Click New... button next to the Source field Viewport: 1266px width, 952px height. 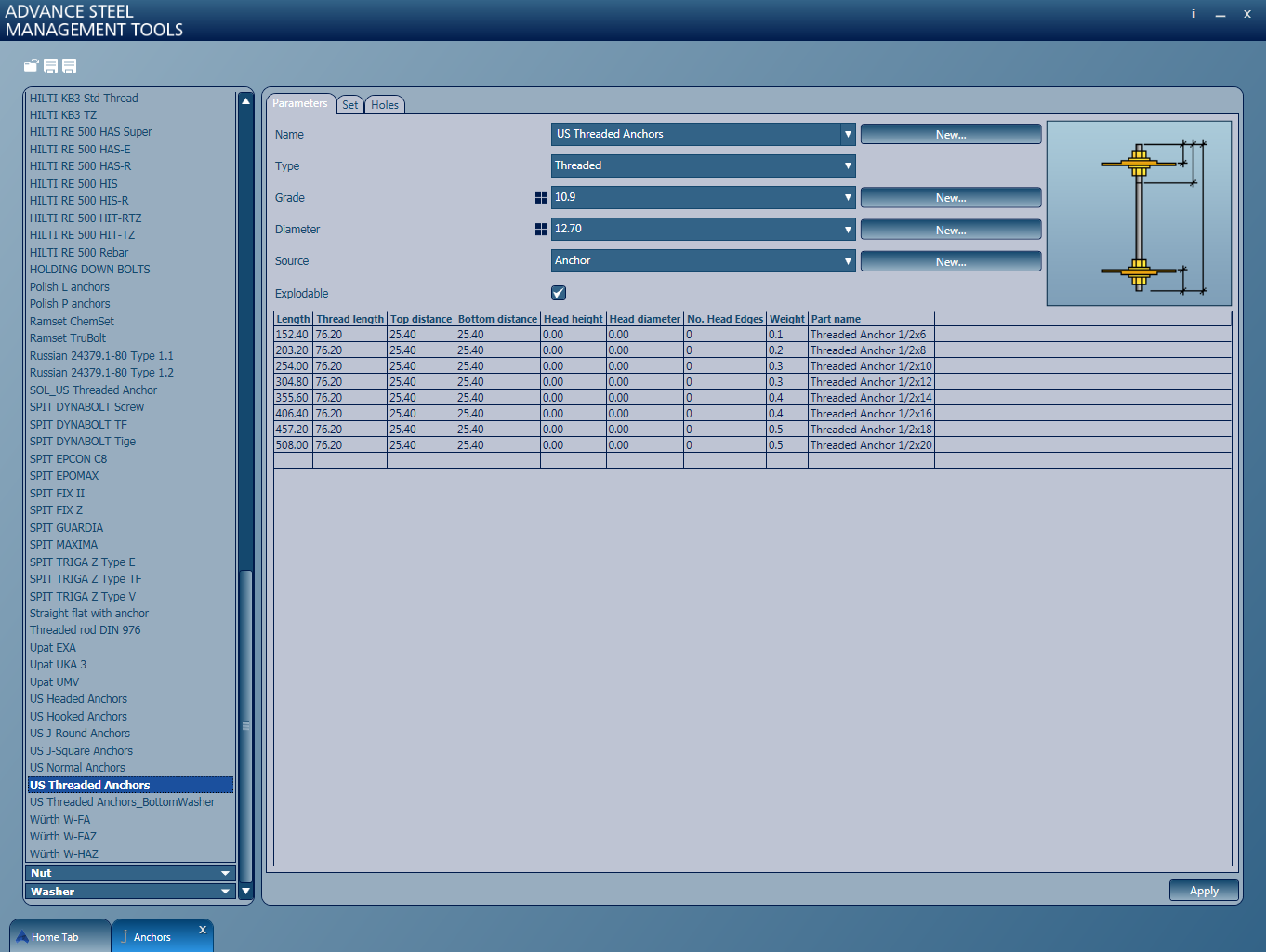coord(951,261)
